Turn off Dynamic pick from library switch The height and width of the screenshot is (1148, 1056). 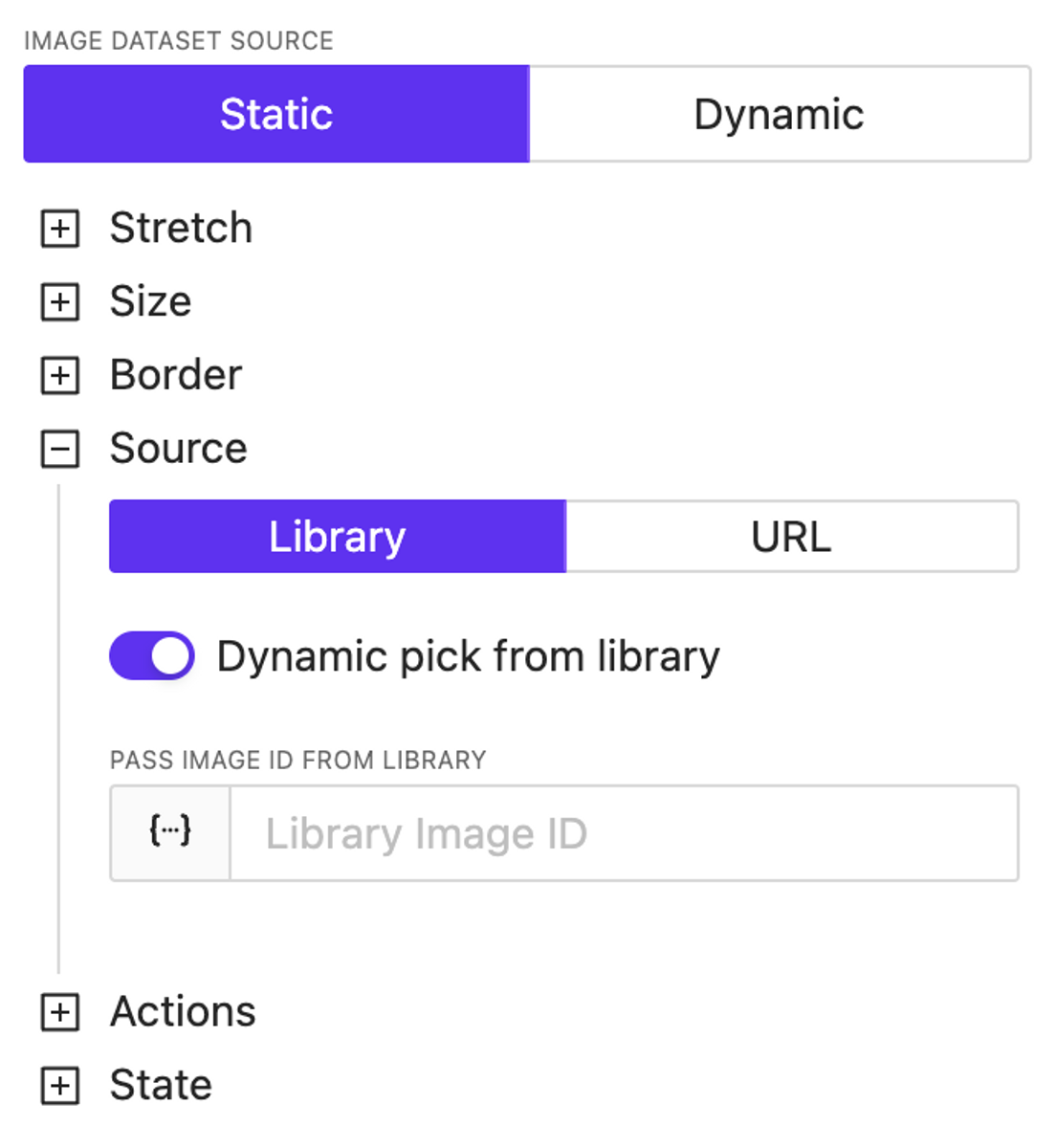coord(152,656)
